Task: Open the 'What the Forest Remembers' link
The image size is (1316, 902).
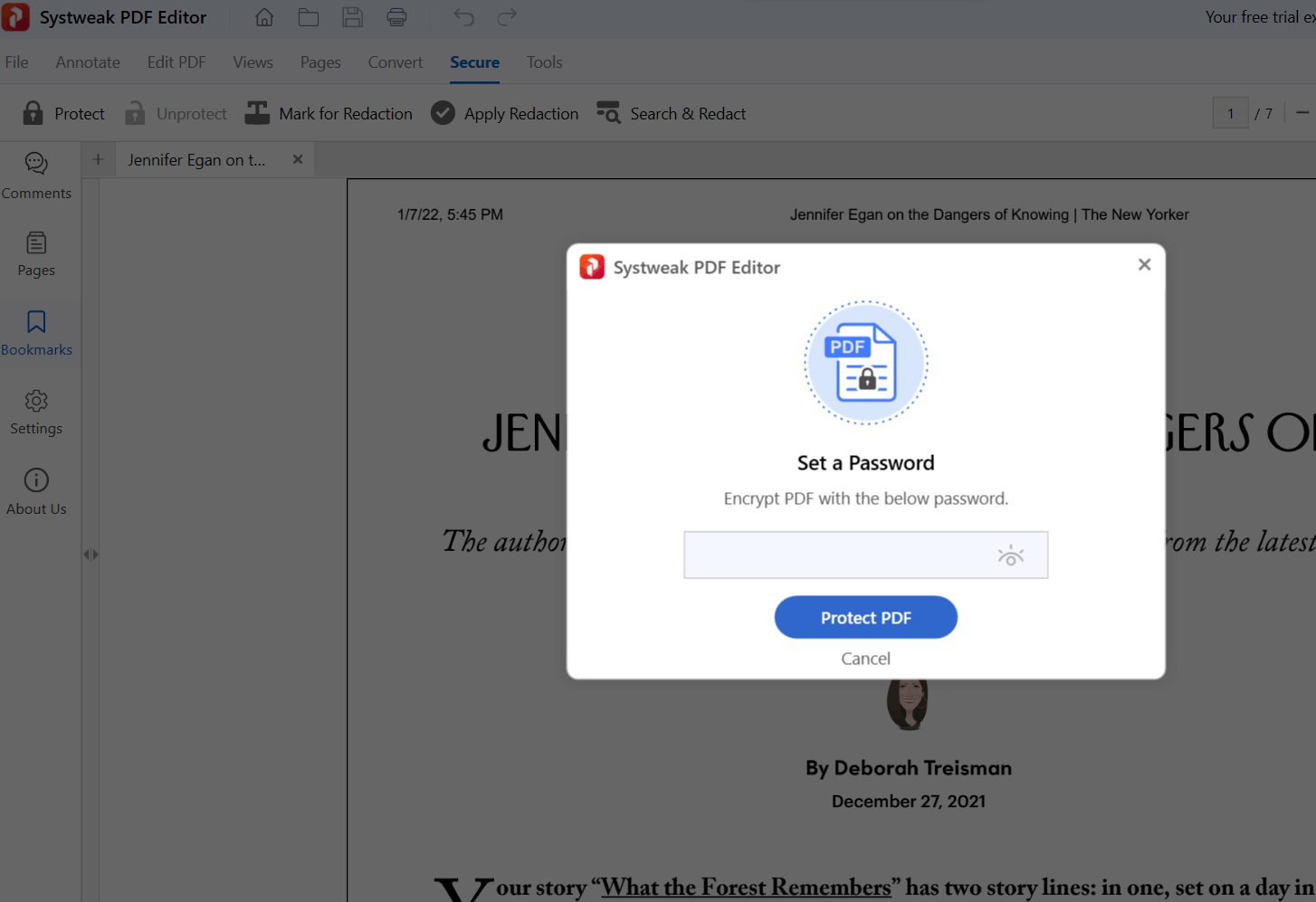Action: (x=747, y=888)
